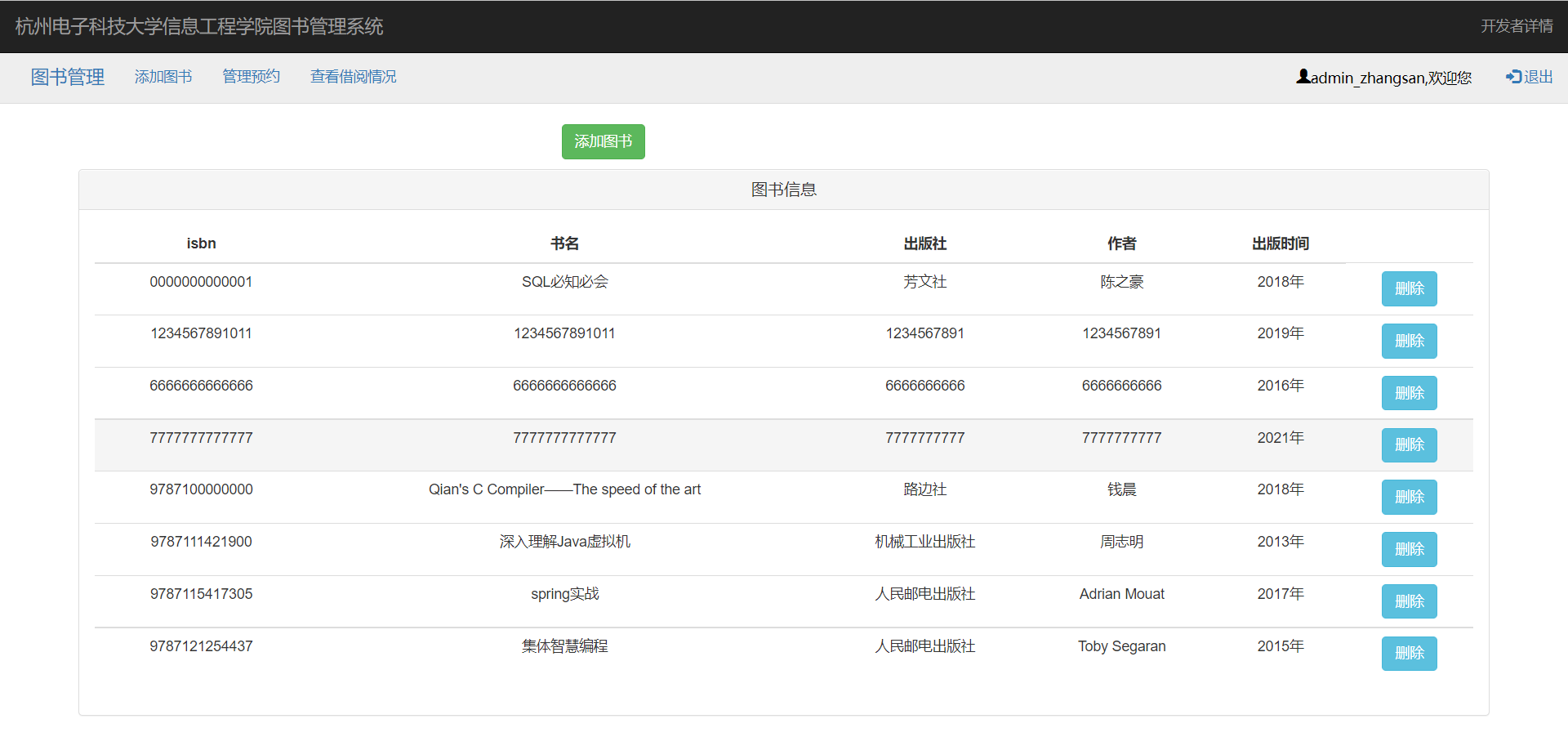Click the year 2015年

(x=1281, y=646)
